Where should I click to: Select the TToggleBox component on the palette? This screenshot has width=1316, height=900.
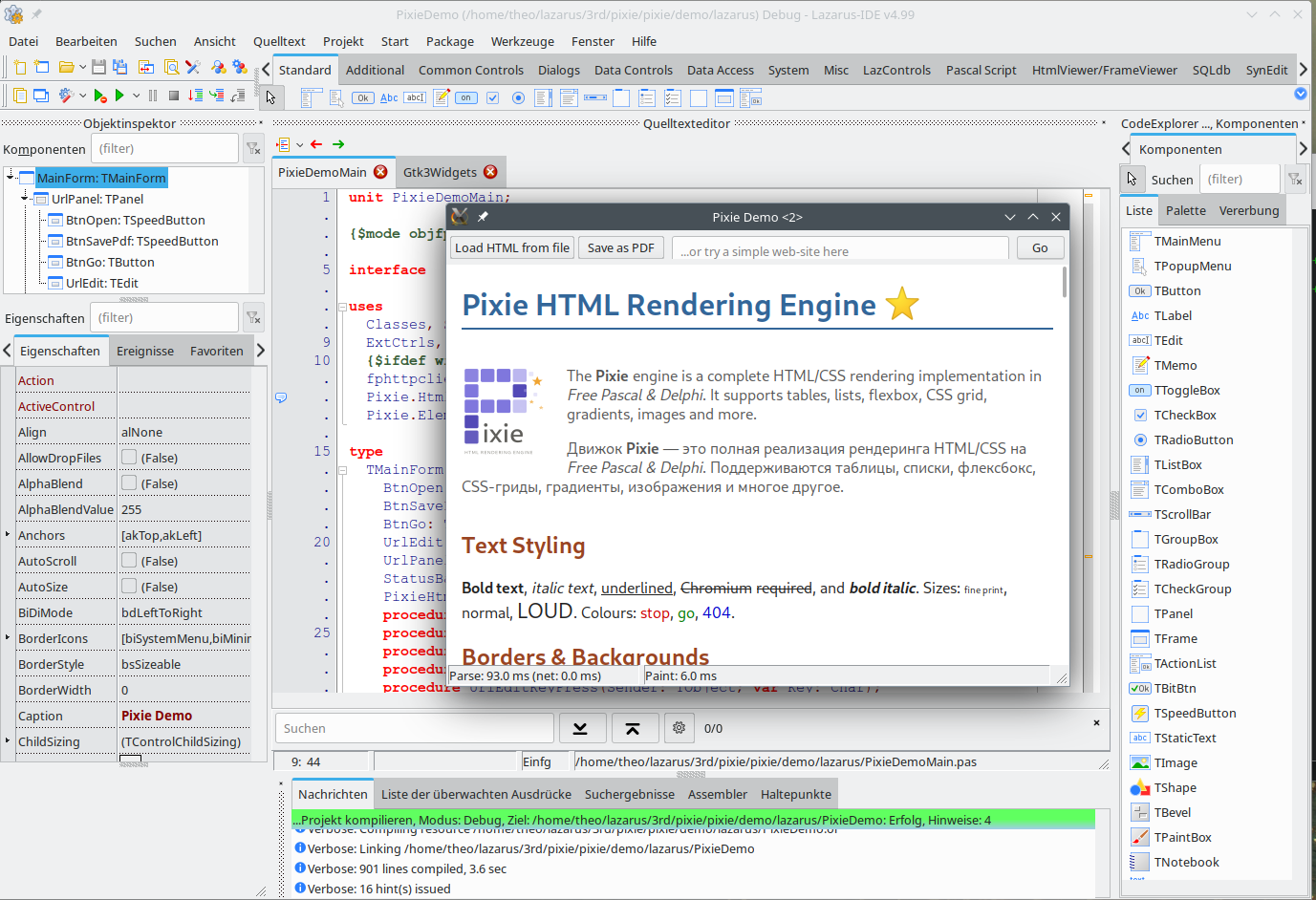(x=465, y=96)
